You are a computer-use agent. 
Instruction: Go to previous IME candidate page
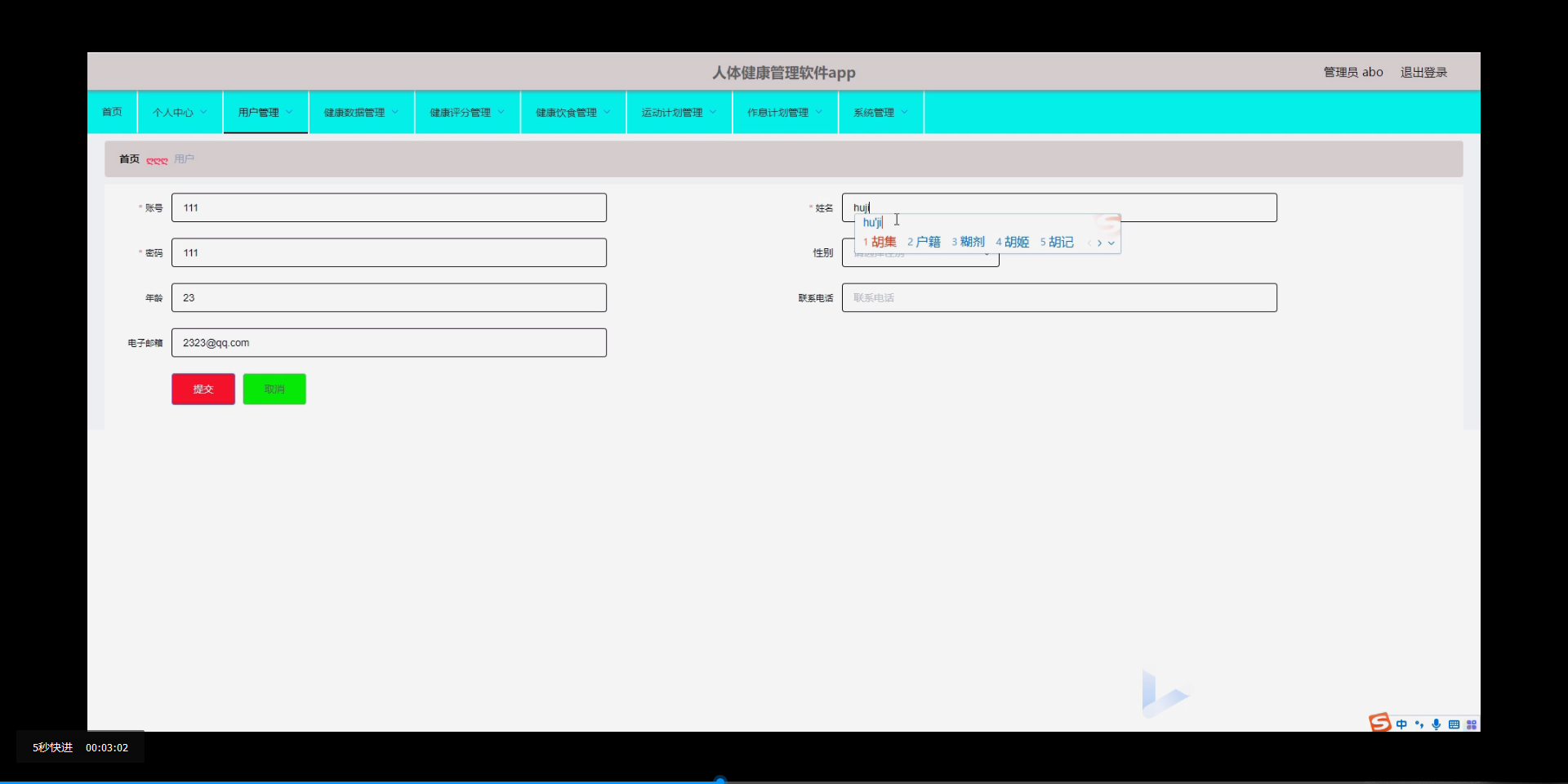point(1089,243)
